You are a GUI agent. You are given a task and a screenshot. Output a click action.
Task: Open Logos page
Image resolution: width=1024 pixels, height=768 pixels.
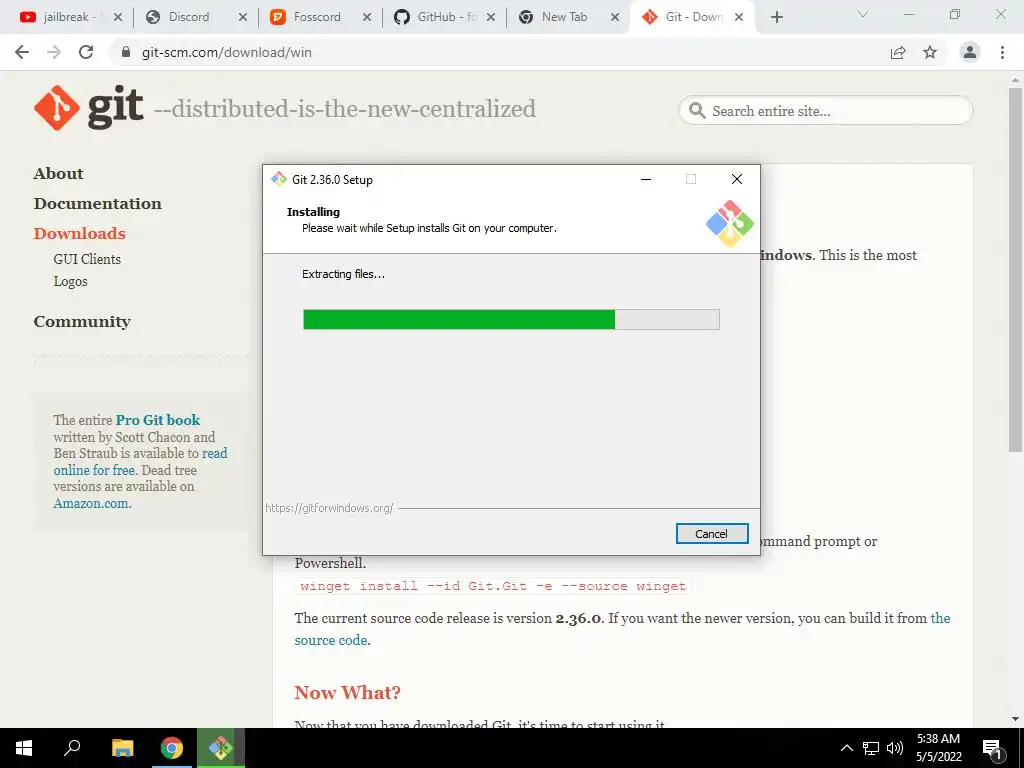pos(71,281)
